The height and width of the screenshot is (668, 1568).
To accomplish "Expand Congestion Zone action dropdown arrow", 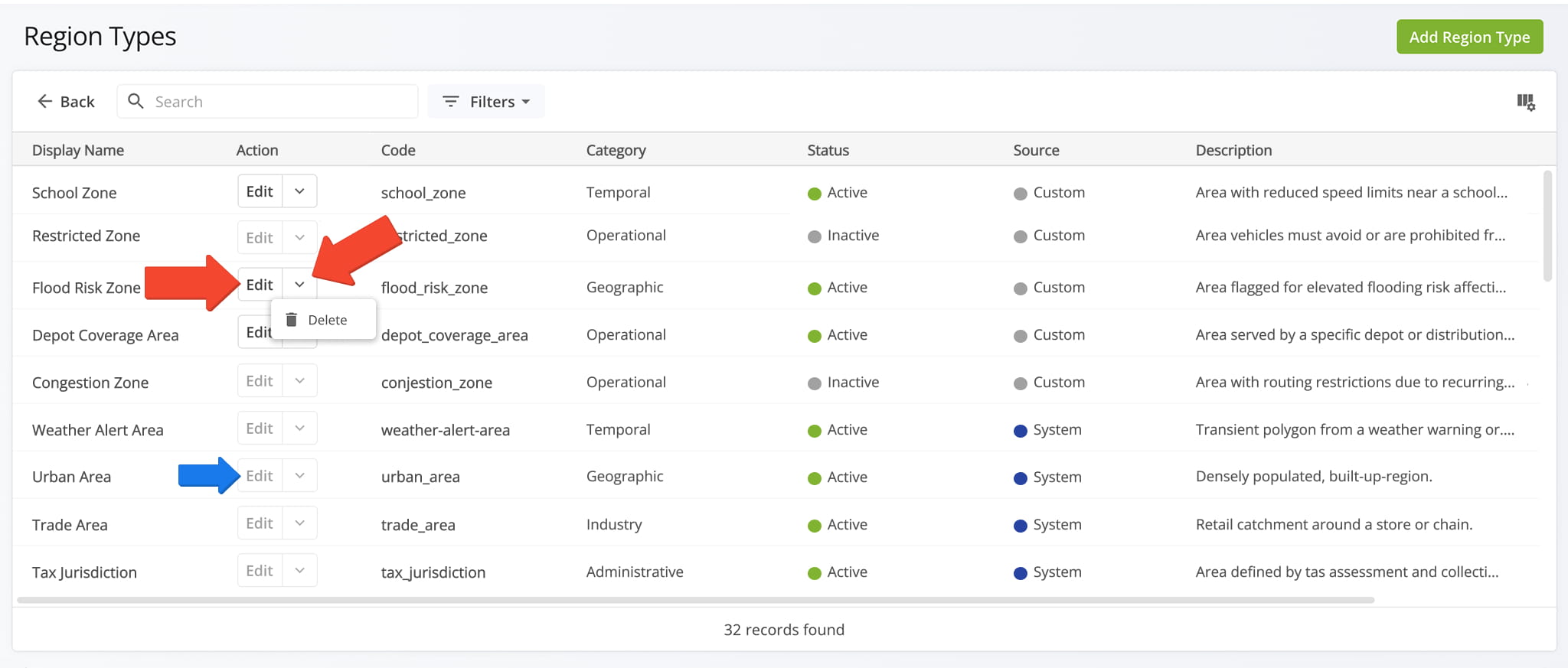I will (x=300, y=381).
